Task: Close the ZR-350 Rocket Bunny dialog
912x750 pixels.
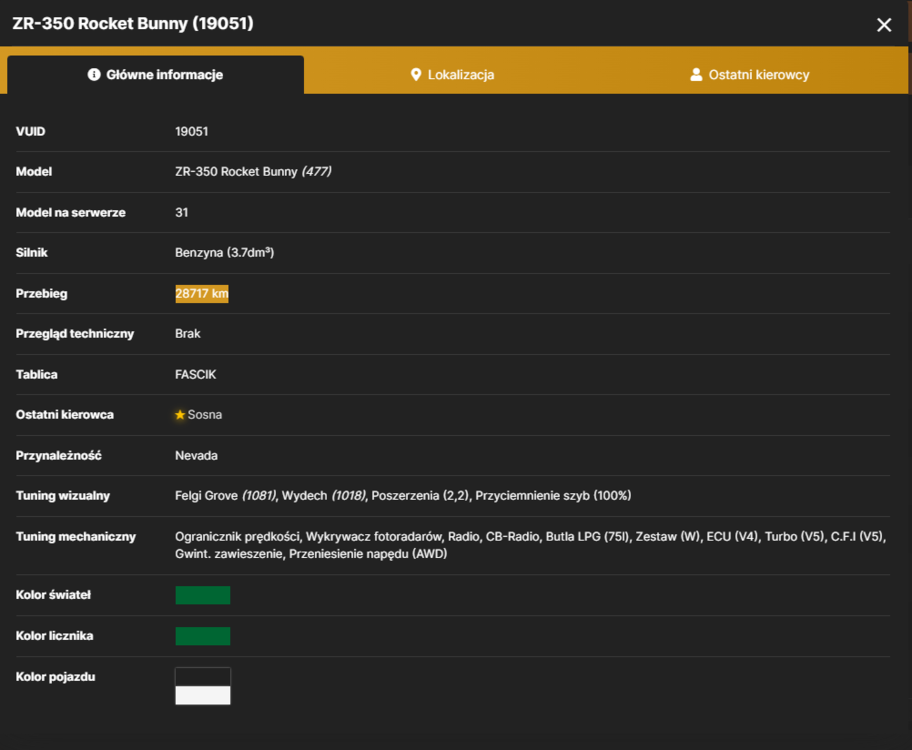Action: [884, 24]
